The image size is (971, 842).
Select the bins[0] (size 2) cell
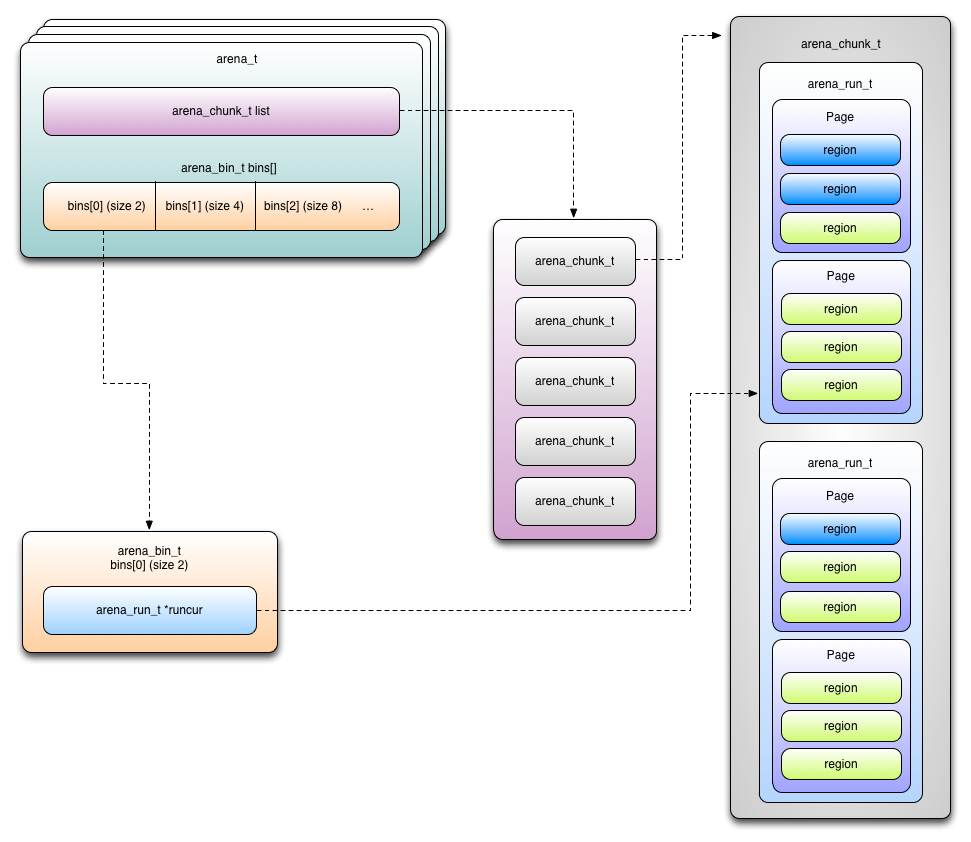point(99,206)
